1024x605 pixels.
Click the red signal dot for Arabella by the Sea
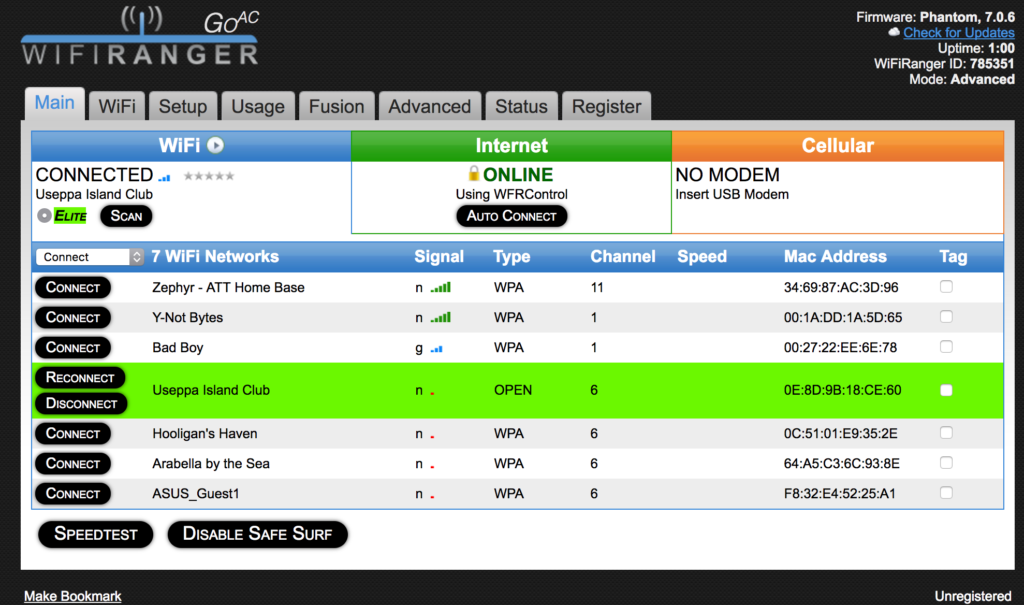point(432,466)
